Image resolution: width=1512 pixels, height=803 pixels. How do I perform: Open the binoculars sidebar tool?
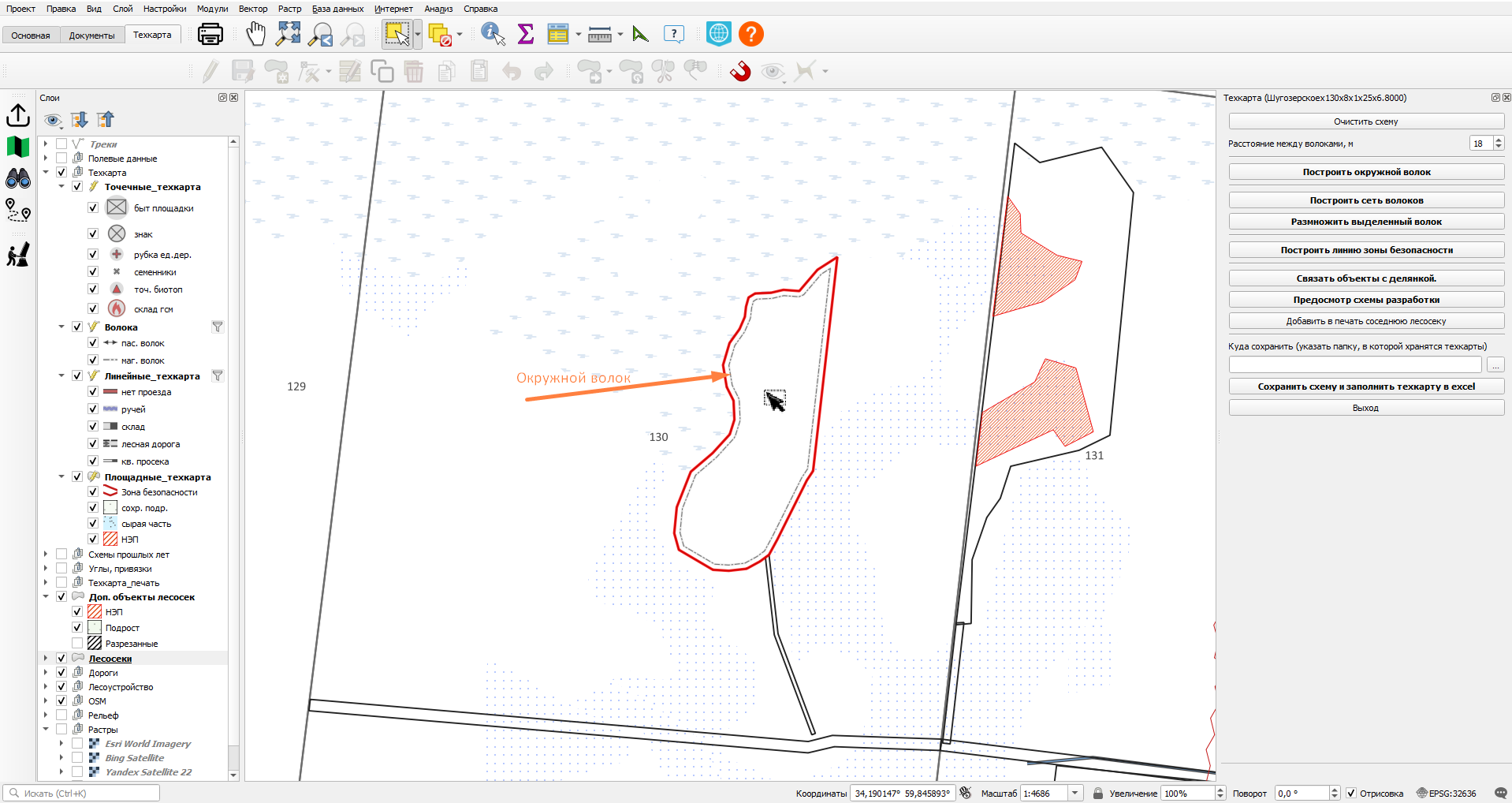click(x=17, y=178)
